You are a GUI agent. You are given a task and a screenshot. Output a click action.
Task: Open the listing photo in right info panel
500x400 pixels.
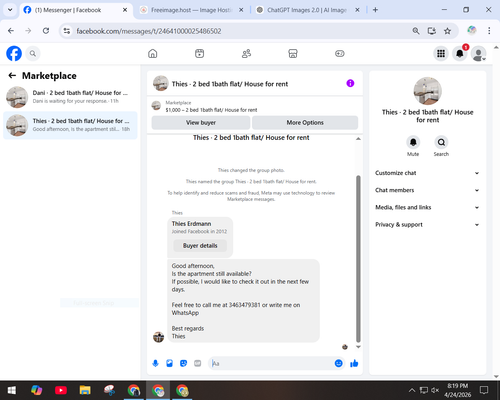(x=428, y=91)
